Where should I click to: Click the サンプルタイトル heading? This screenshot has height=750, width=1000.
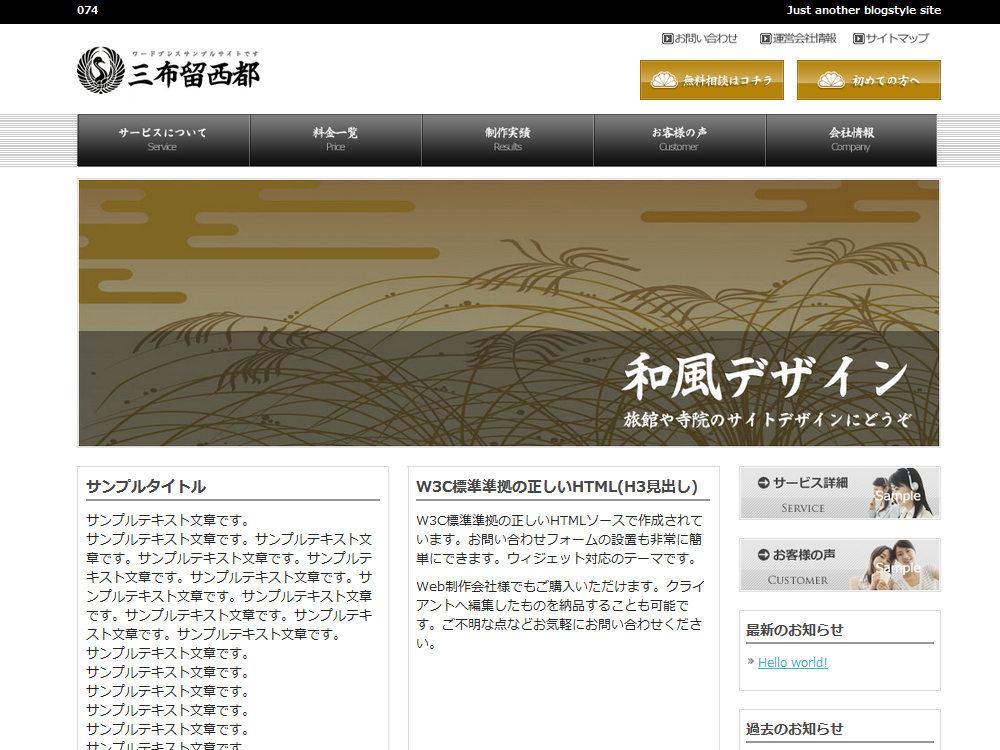click(x=146, y=487)
